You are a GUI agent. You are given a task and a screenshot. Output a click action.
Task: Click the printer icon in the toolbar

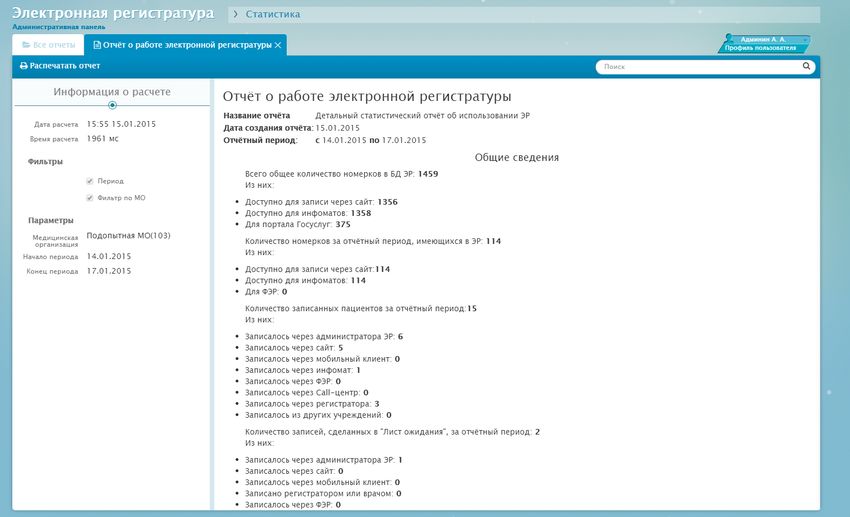[23, 66]
